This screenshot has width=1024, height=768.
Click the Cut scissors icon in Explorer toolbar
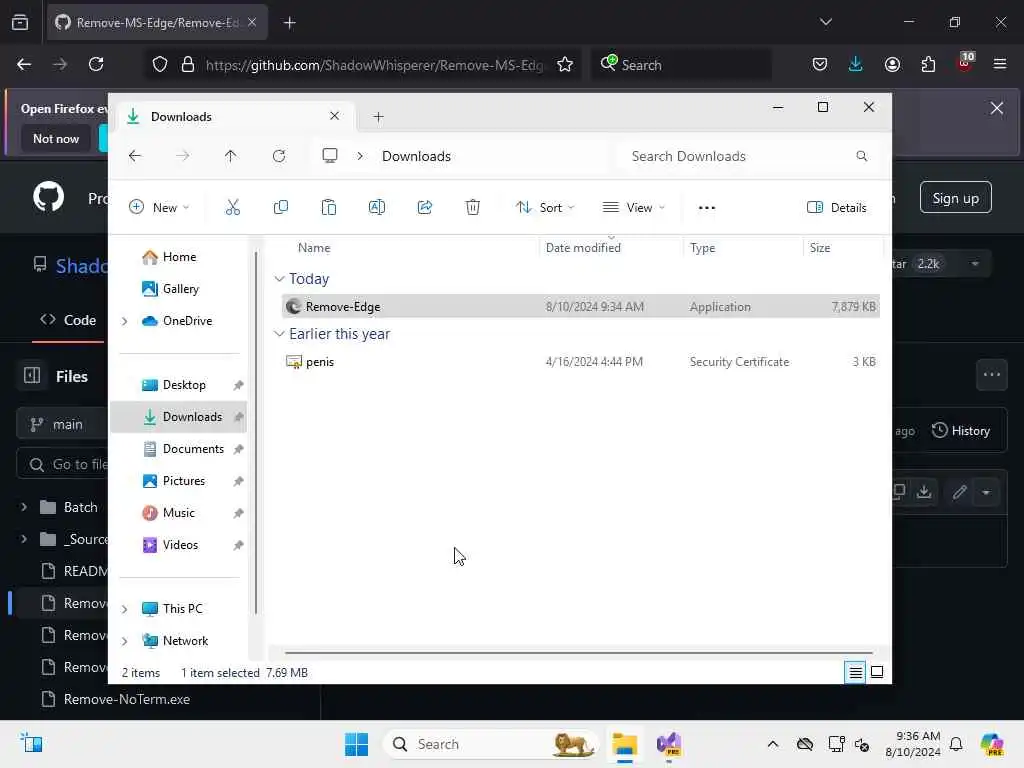(232, 208)
